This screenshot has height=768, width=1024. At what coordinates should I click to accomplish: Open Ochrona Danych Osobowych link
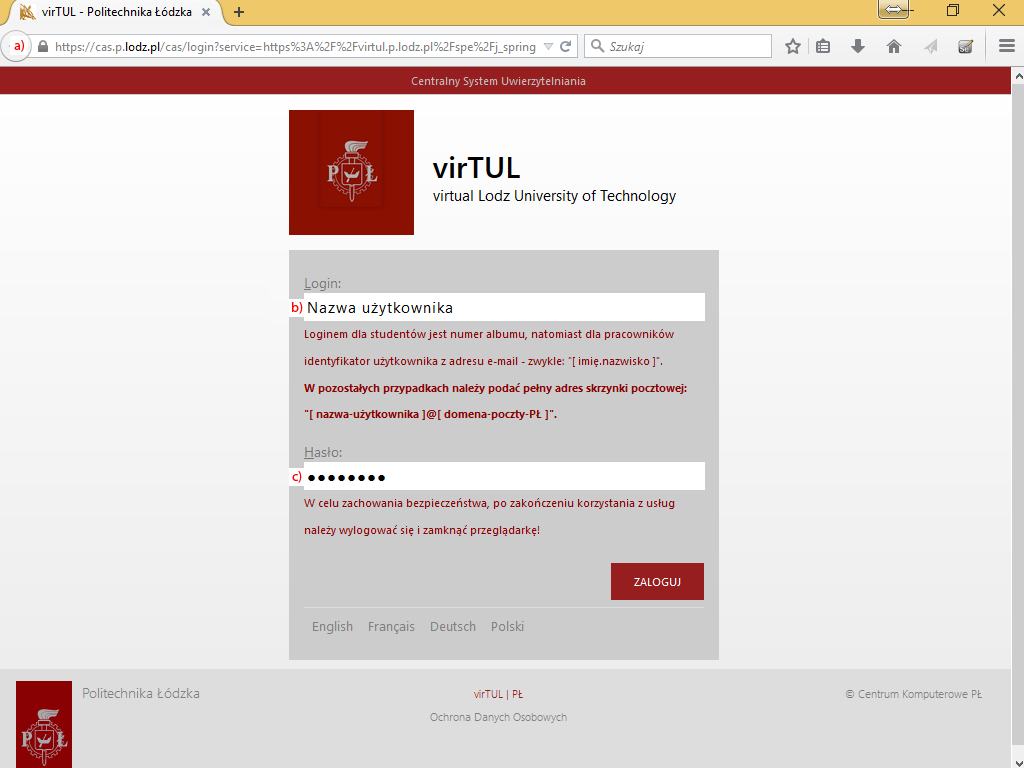(x=498, y=717)
